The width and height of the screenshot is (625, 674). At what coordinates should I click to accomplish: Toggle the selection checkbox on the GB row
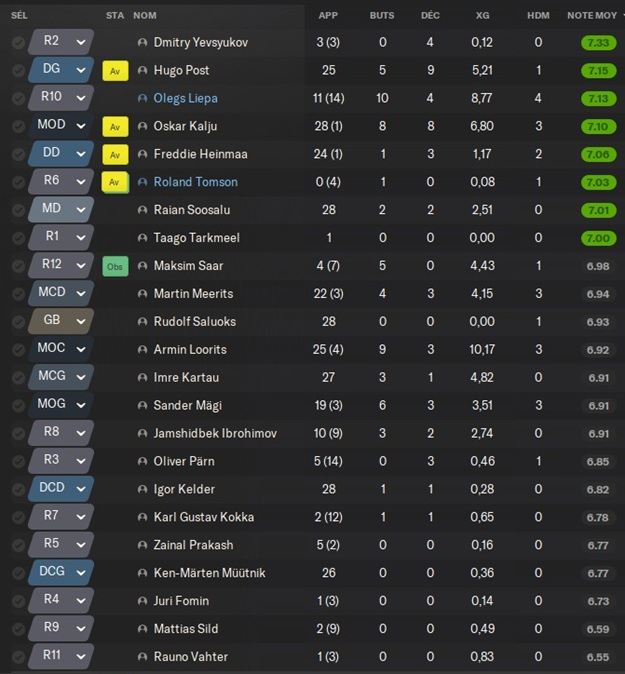[x=18, y=322]
